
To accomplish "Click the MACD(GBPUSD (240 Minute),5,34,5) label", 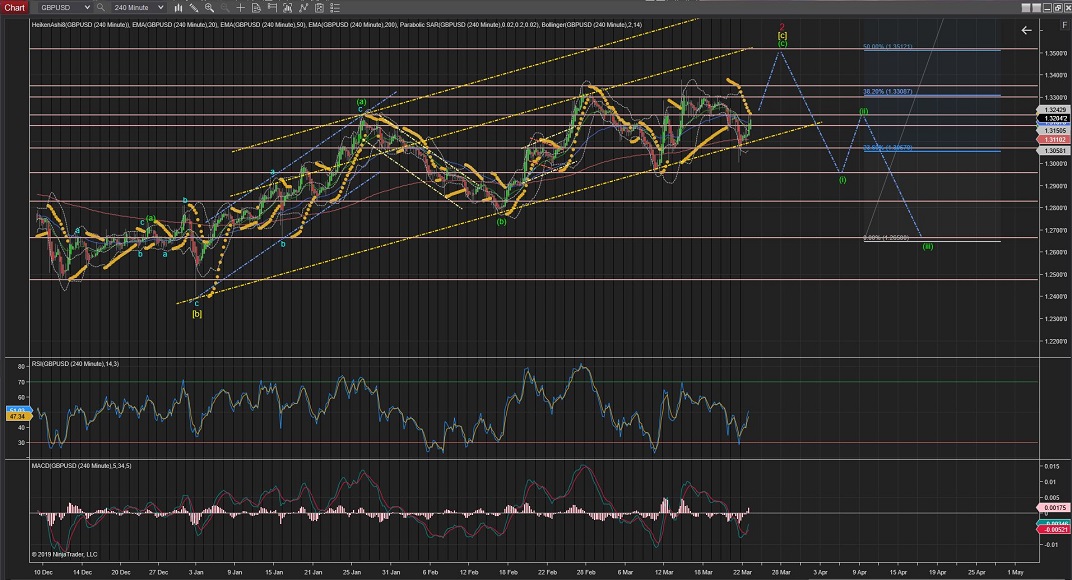I will click(x=81, y=466).
